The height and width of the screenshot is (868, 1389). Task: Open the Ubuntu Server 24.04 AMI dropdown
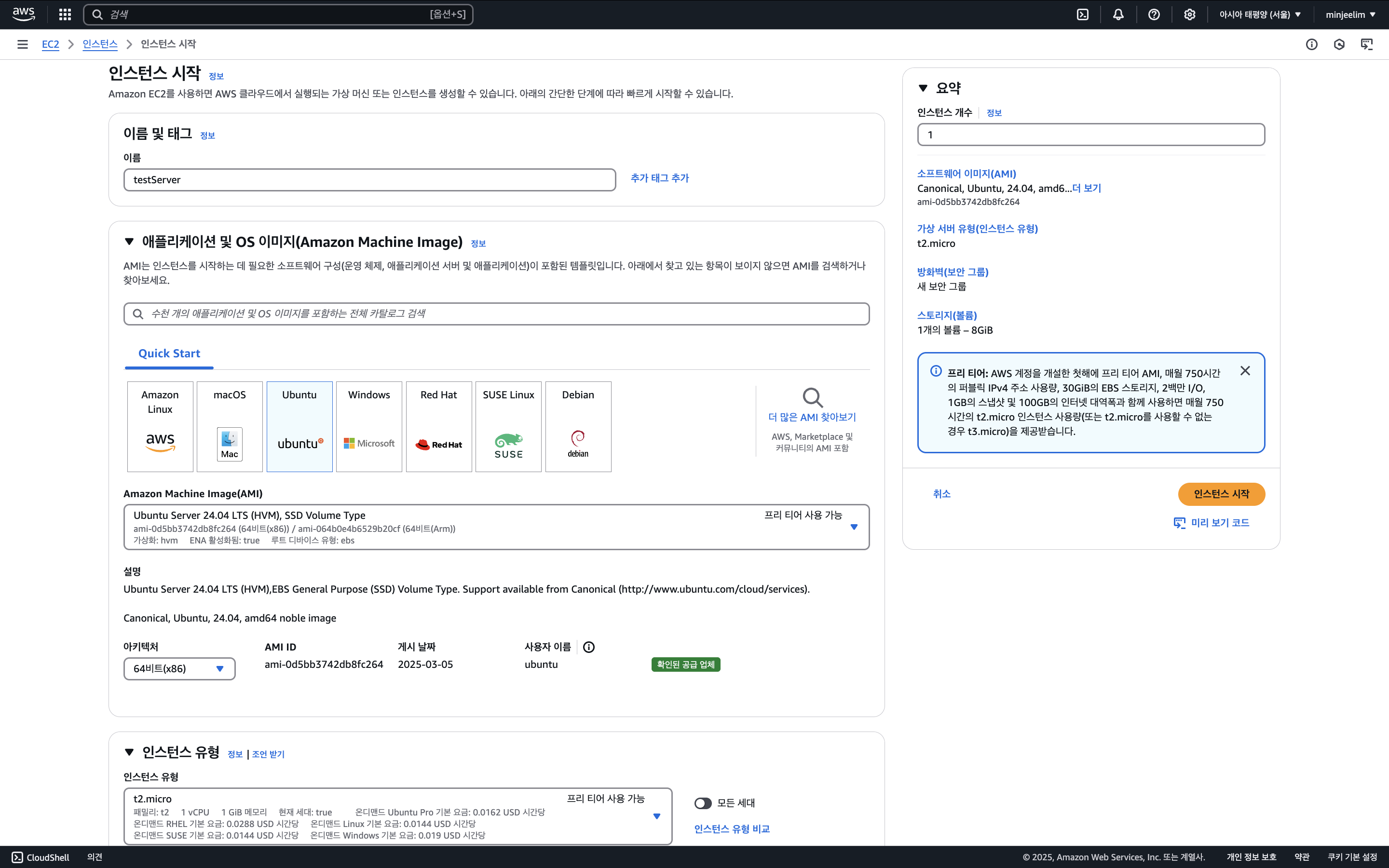pos(496,527)
